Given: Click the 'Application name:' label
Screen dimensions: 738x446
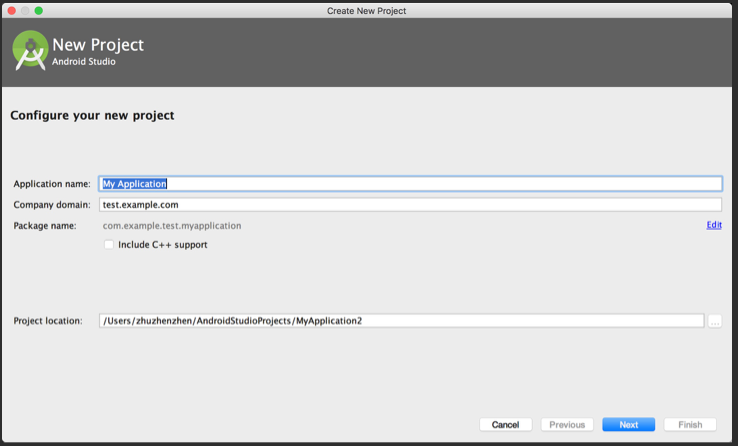Looking at the screenshot, I should pyautogui.click(x=52, y=184).
